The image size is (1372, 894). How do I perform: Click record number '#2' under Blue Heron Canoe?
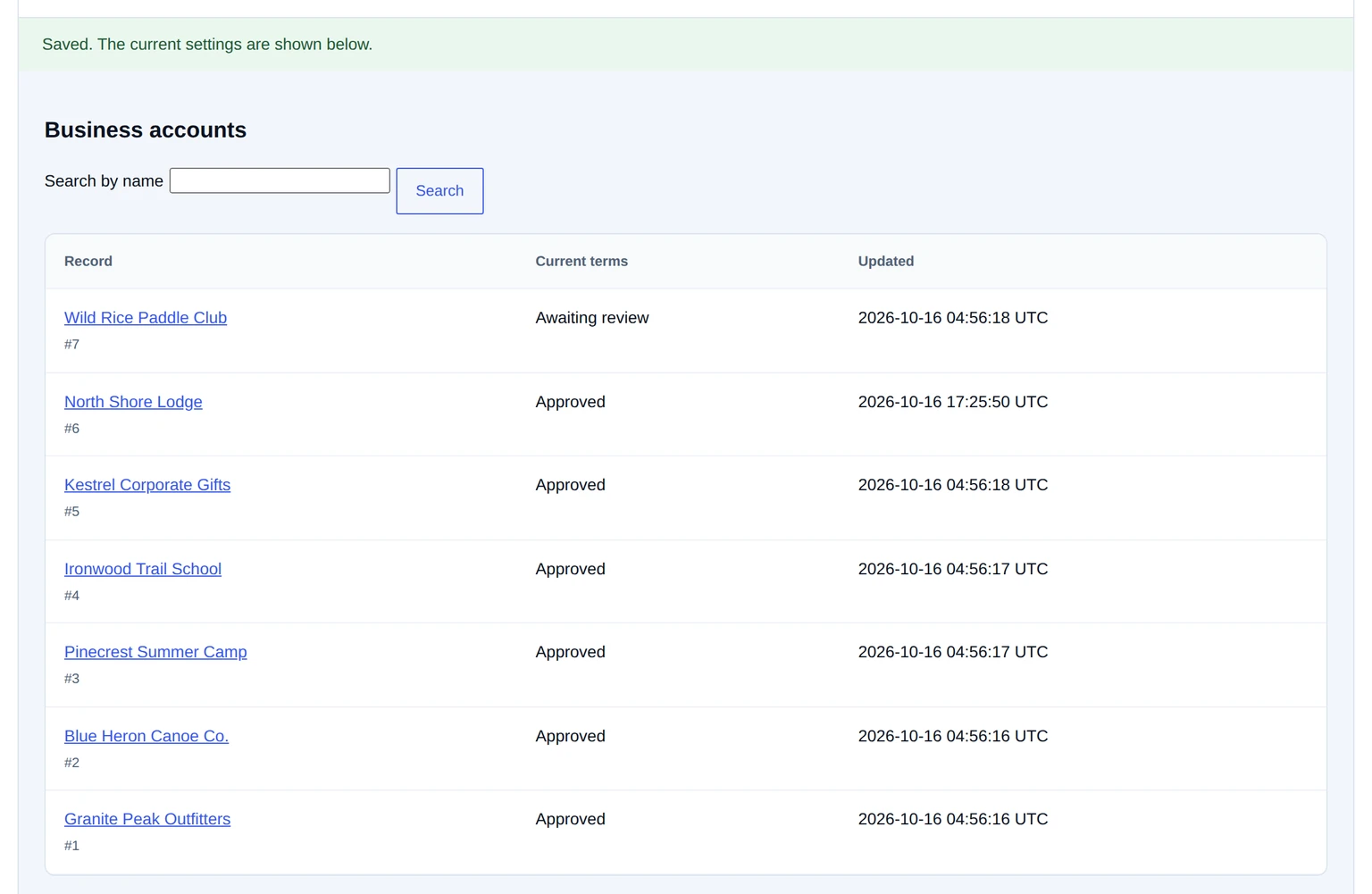(72, 762)
